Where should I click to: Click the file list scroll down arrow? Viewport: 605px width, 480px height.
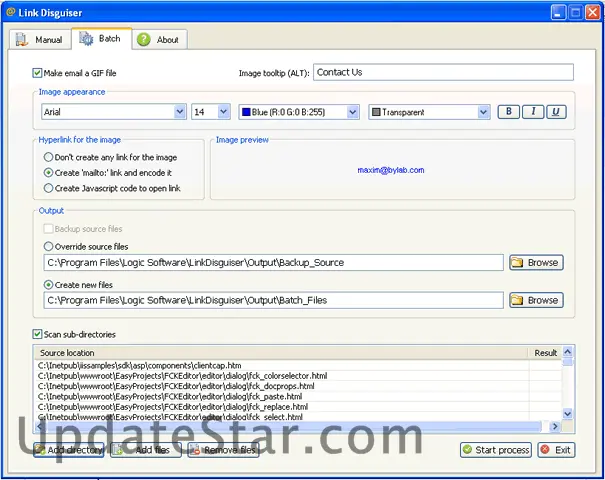568,414
